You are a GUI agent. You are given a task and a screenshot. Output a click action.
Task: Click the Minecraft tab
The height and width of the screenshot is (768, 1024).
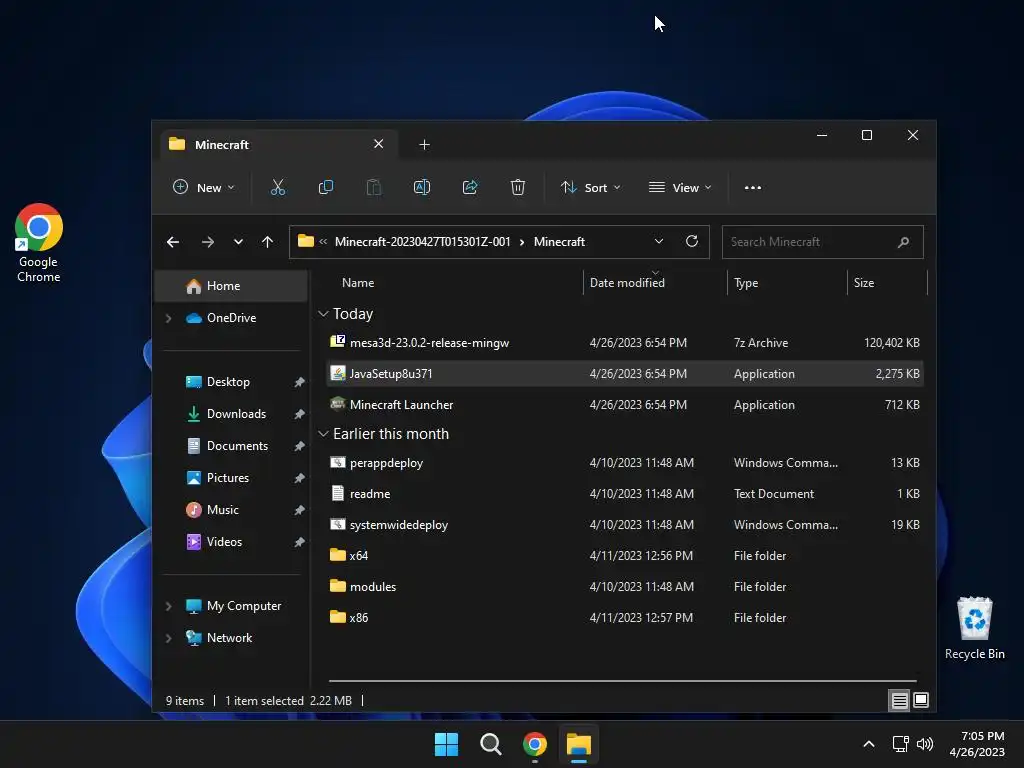click(x=279, y=144)
